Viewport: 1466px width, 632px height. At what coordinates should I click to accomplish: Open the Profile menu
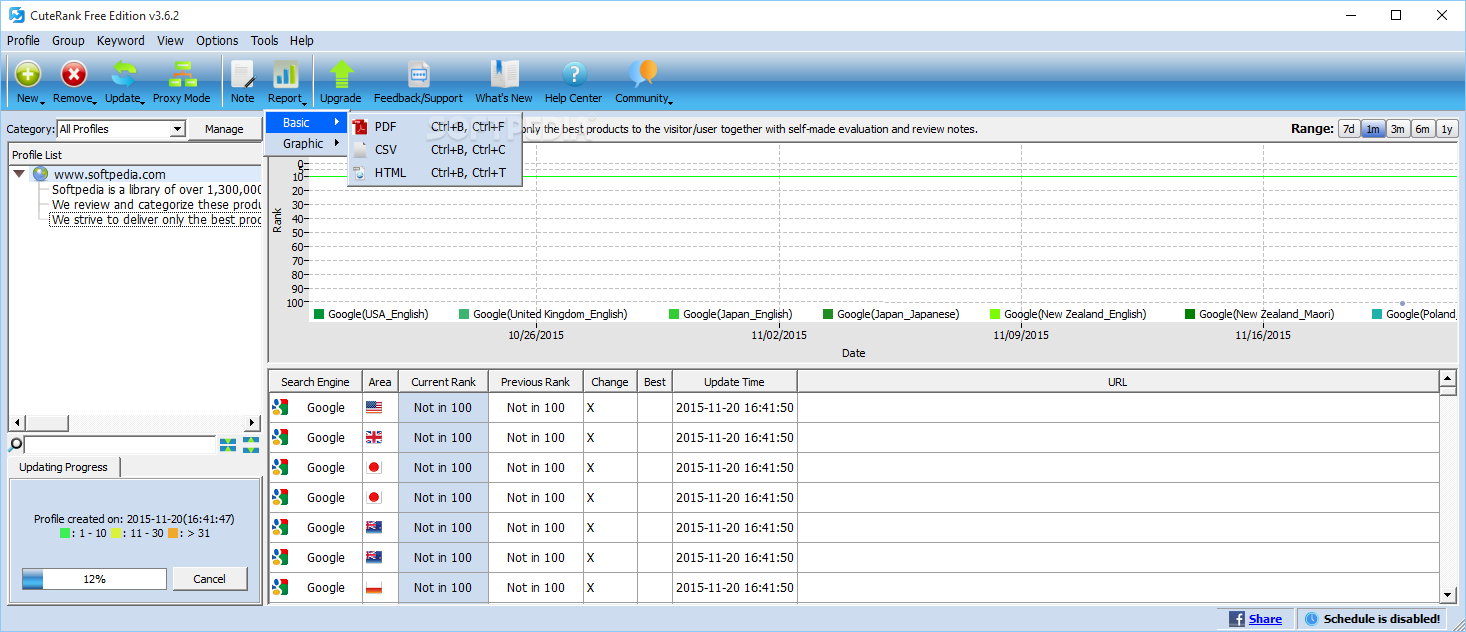click(x=23, y=41)
